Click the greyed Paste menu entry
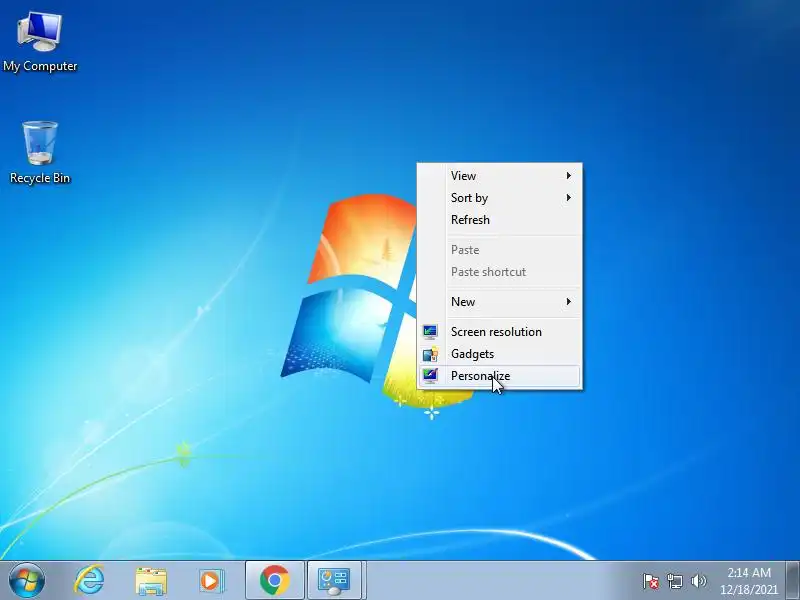The height and width of the screenshot is (600, 800). click(499, 250)
